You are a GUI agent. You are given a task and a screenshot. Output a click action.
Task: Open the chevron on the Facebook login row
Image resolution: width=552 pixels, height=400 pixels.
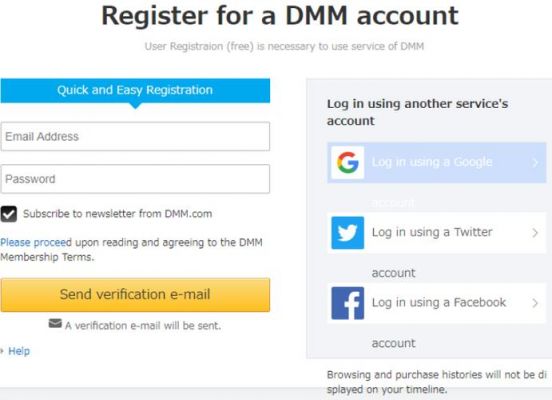tap(535, 303)
